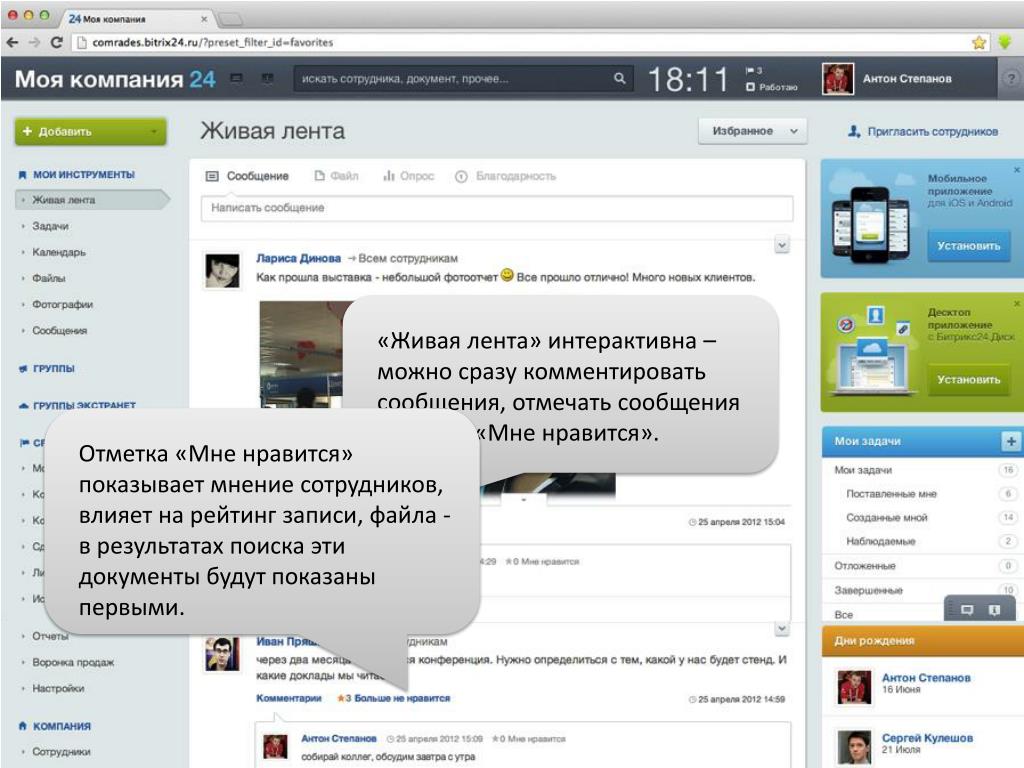1024x768 pixels.
Task: Open Фотографии in the sidebar
Action: (x=63, y=304)
